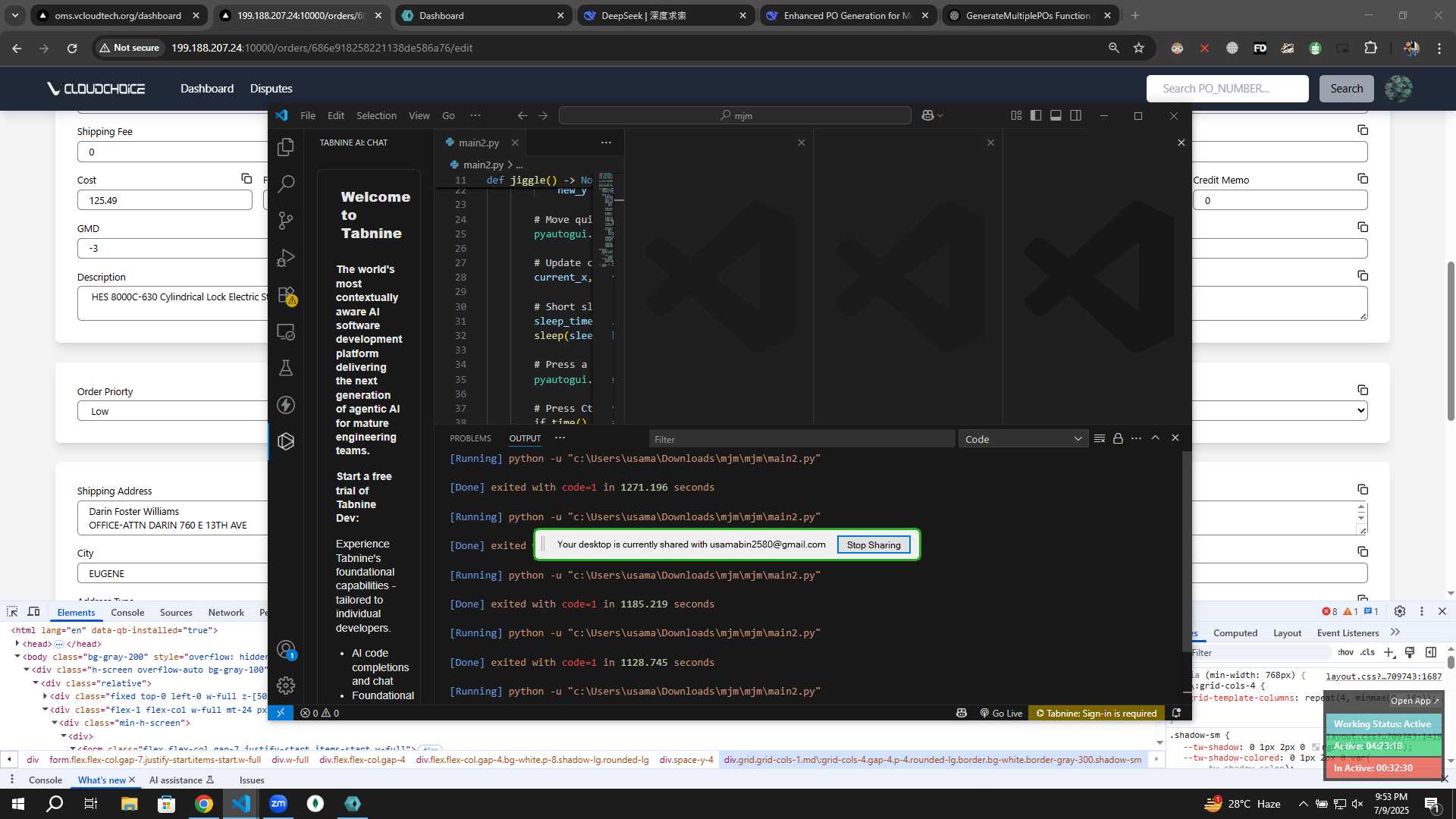This screenshot has height=819, width=1456.
Task: Switch to the PROBLEMS panel tab
Action: [x=470, y=438]
